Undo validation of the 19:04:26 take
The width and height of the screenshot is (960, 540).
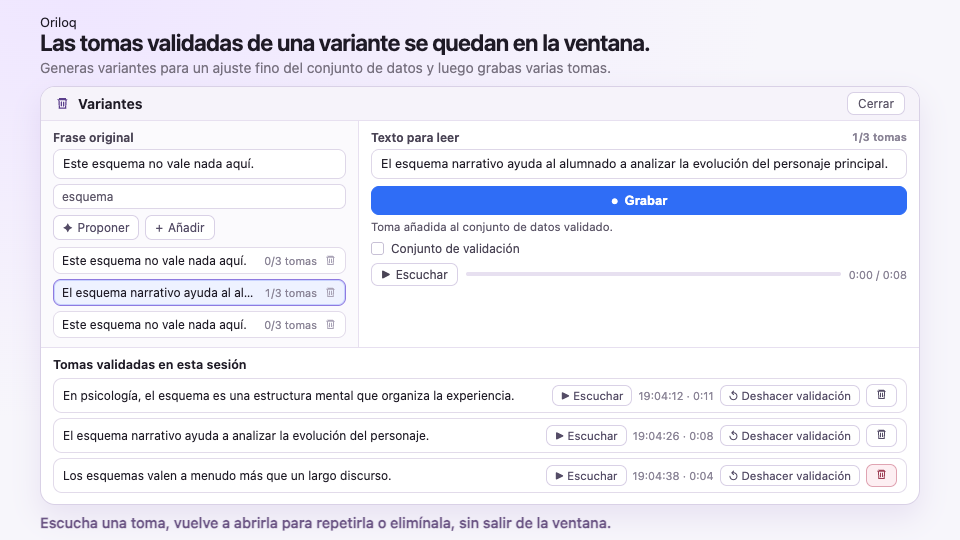point(790,436)
